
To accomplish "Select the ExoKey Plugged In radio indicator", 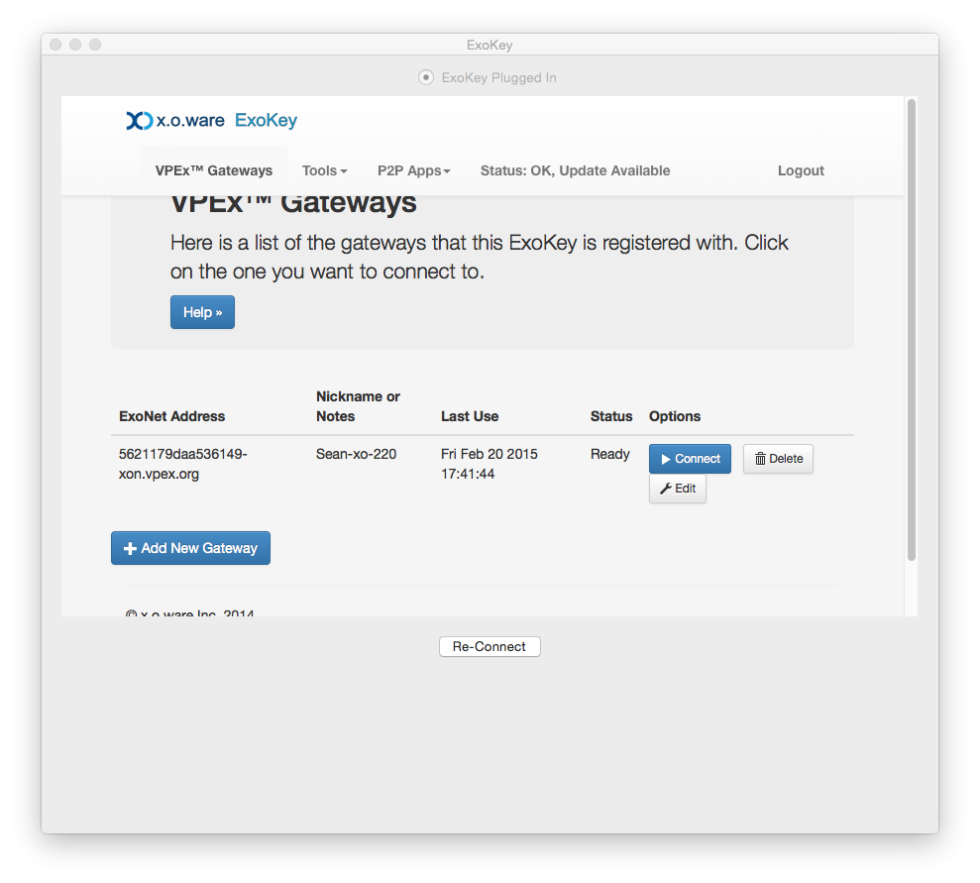I will pos(425,77).
